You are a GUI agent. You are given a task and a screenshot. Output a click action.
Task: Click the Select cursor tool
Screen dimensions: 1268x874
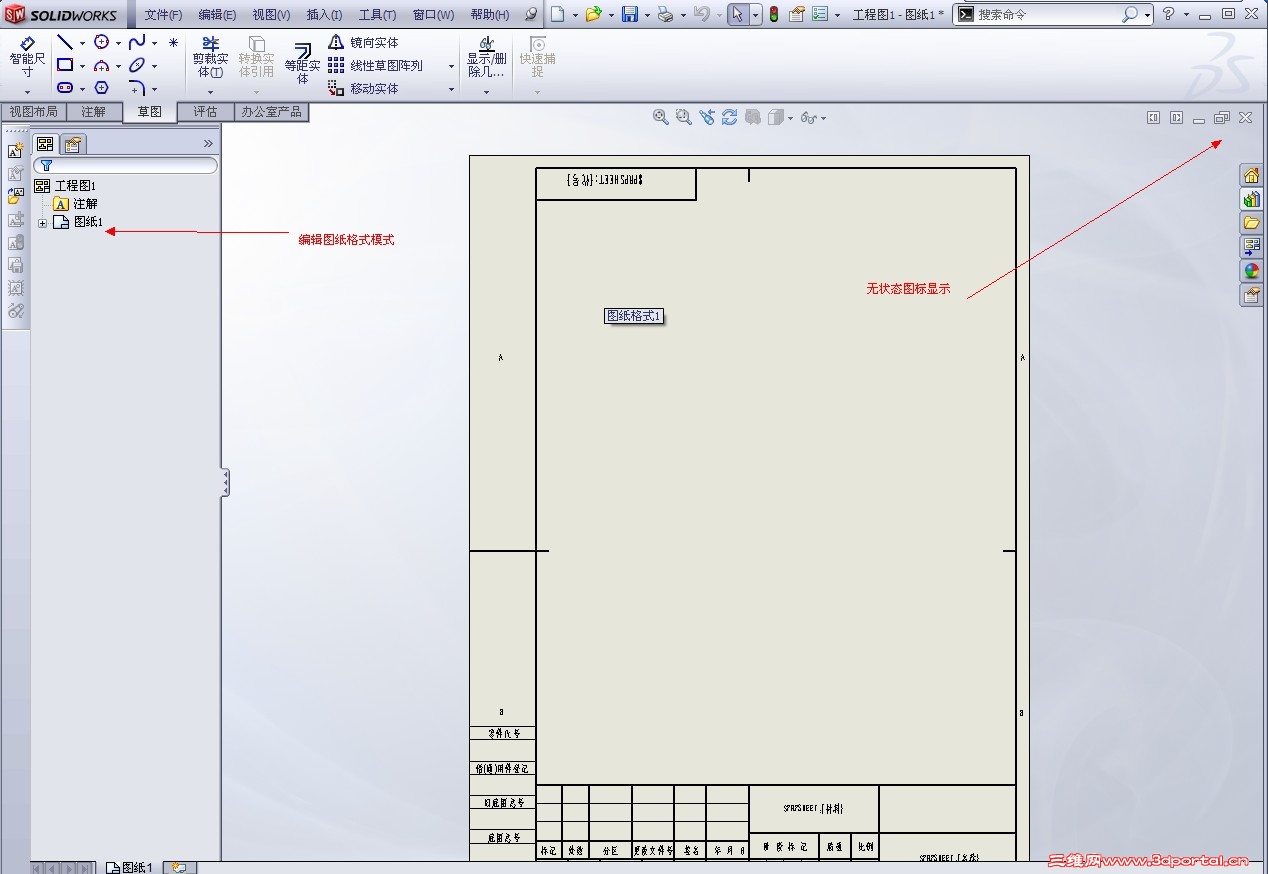click(x=737, y=14)
